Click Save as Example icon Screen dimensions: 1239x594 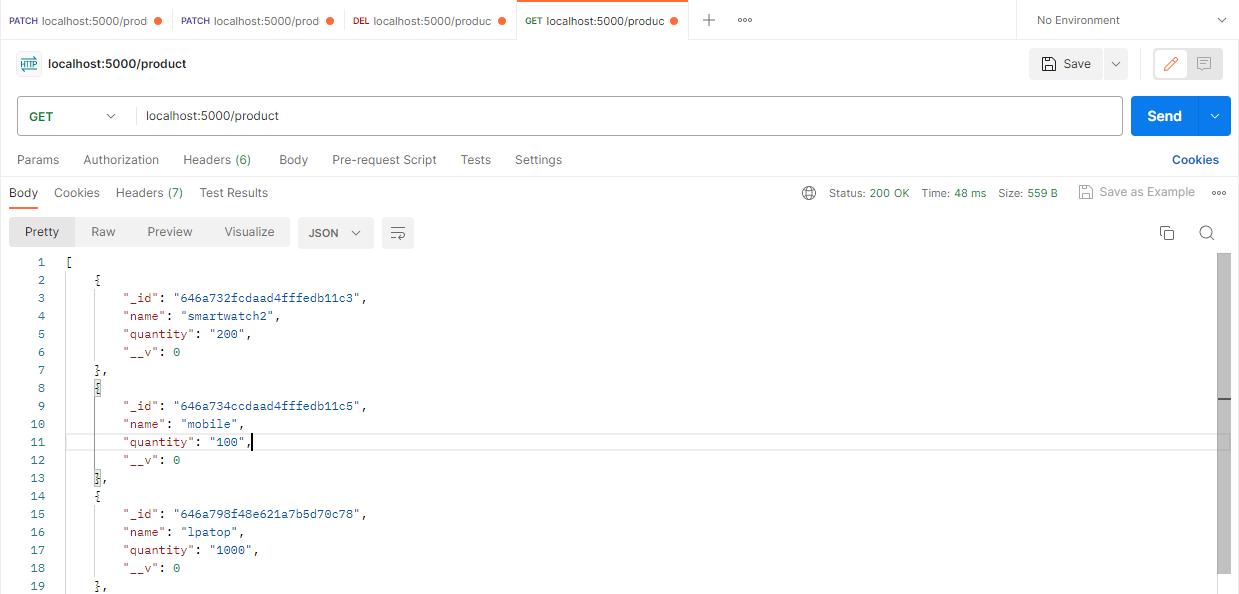tap(1086, 191)
